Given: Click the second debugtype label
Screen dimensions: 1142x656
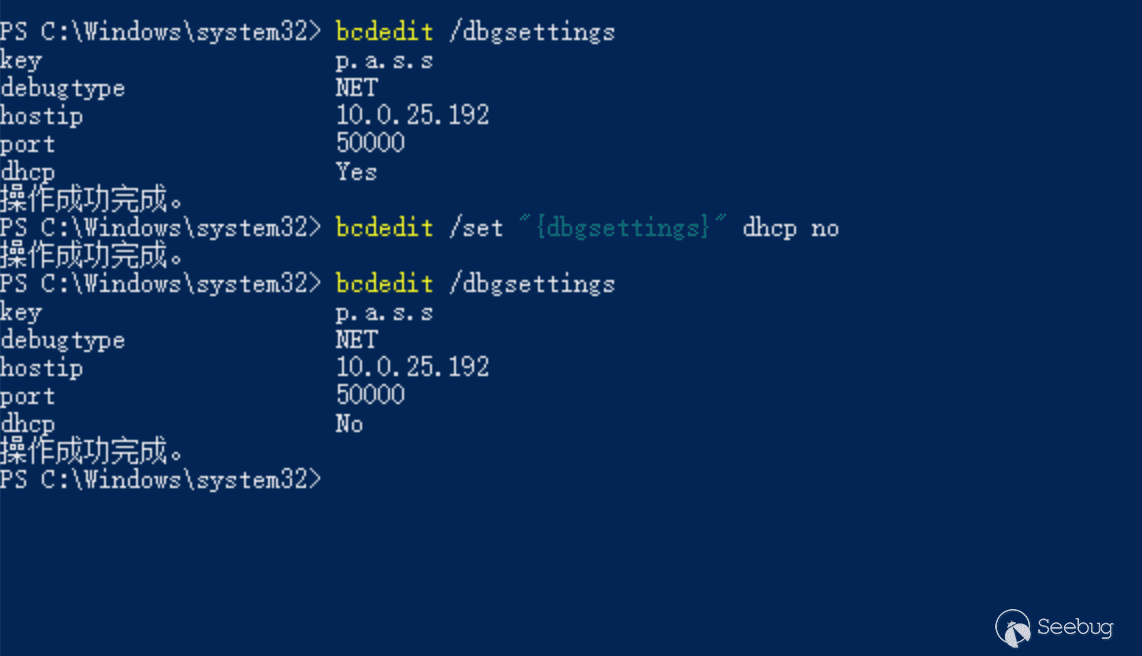Looking at the screenshot, I should (63, 341).
